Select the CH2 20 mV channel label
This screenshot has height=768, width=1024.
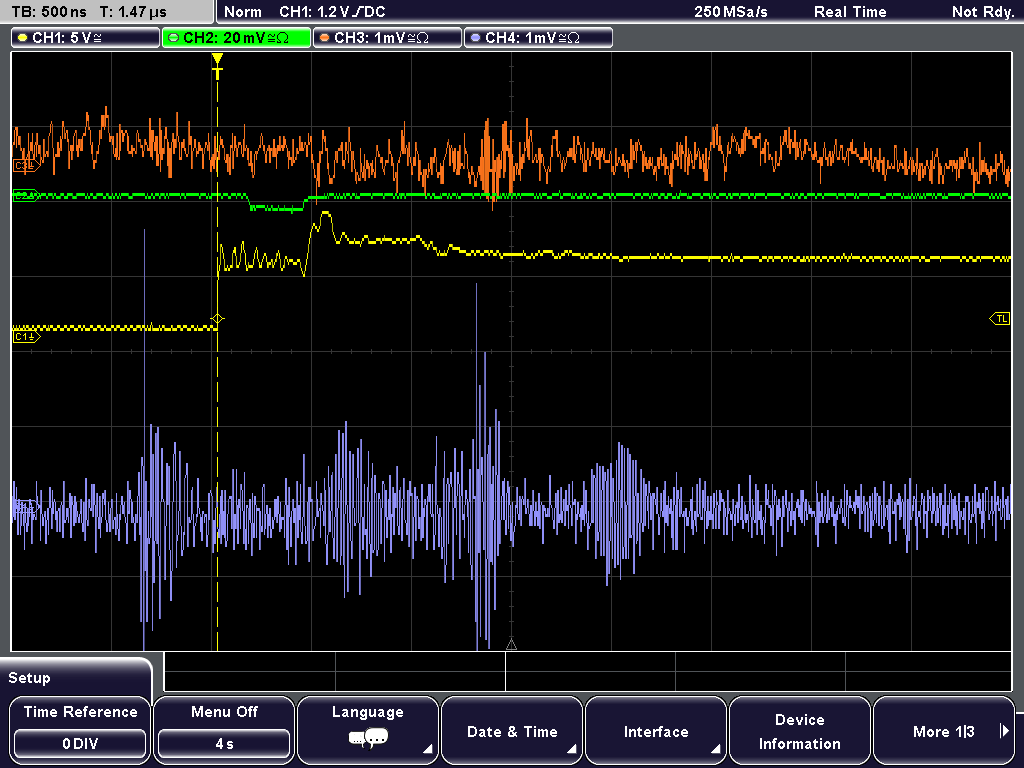coord(236,37)
